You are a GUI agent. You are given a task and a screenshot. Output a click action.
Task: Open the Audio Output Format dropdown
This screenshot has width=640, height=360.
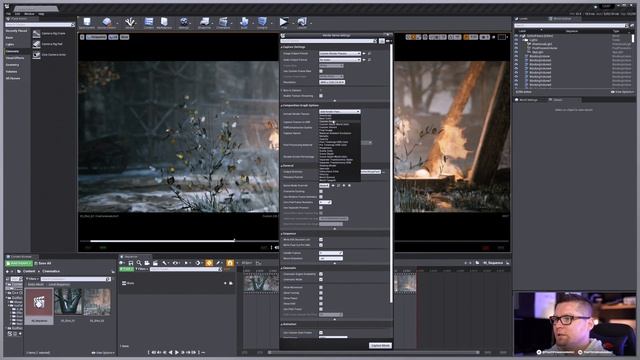click(x=340, y=60)
